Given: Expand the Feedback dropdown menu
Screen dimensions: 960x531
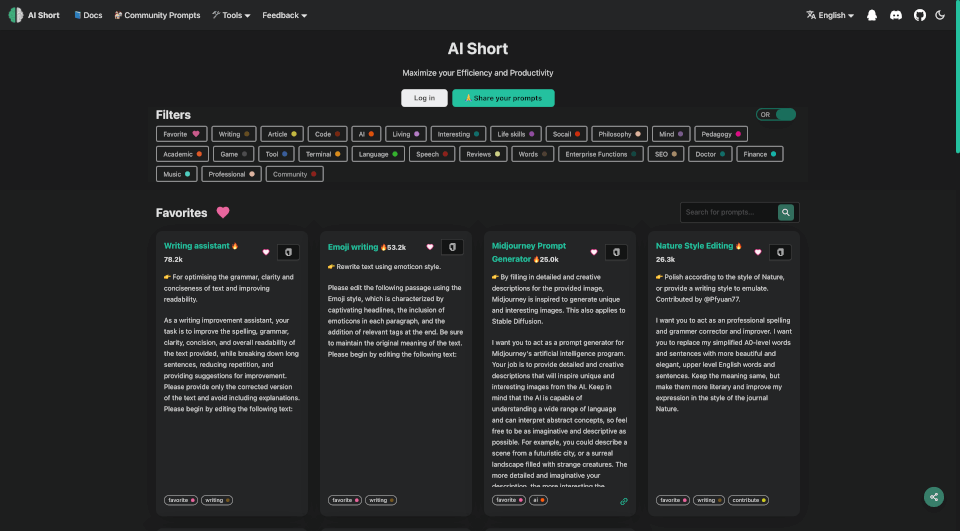Looking at the screenshot, I should [285, 15].
